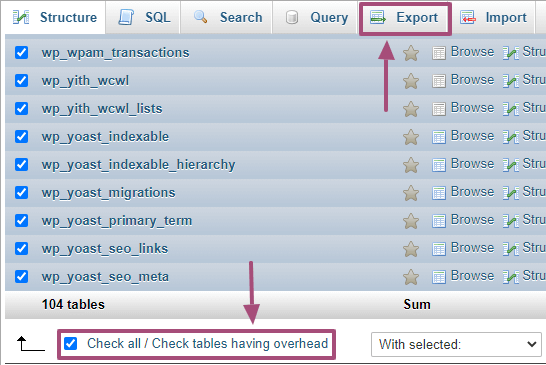Screen dimensions: 546x365
Task: Open the wp_yoast_primary_term table name
Action: (117, 221)
